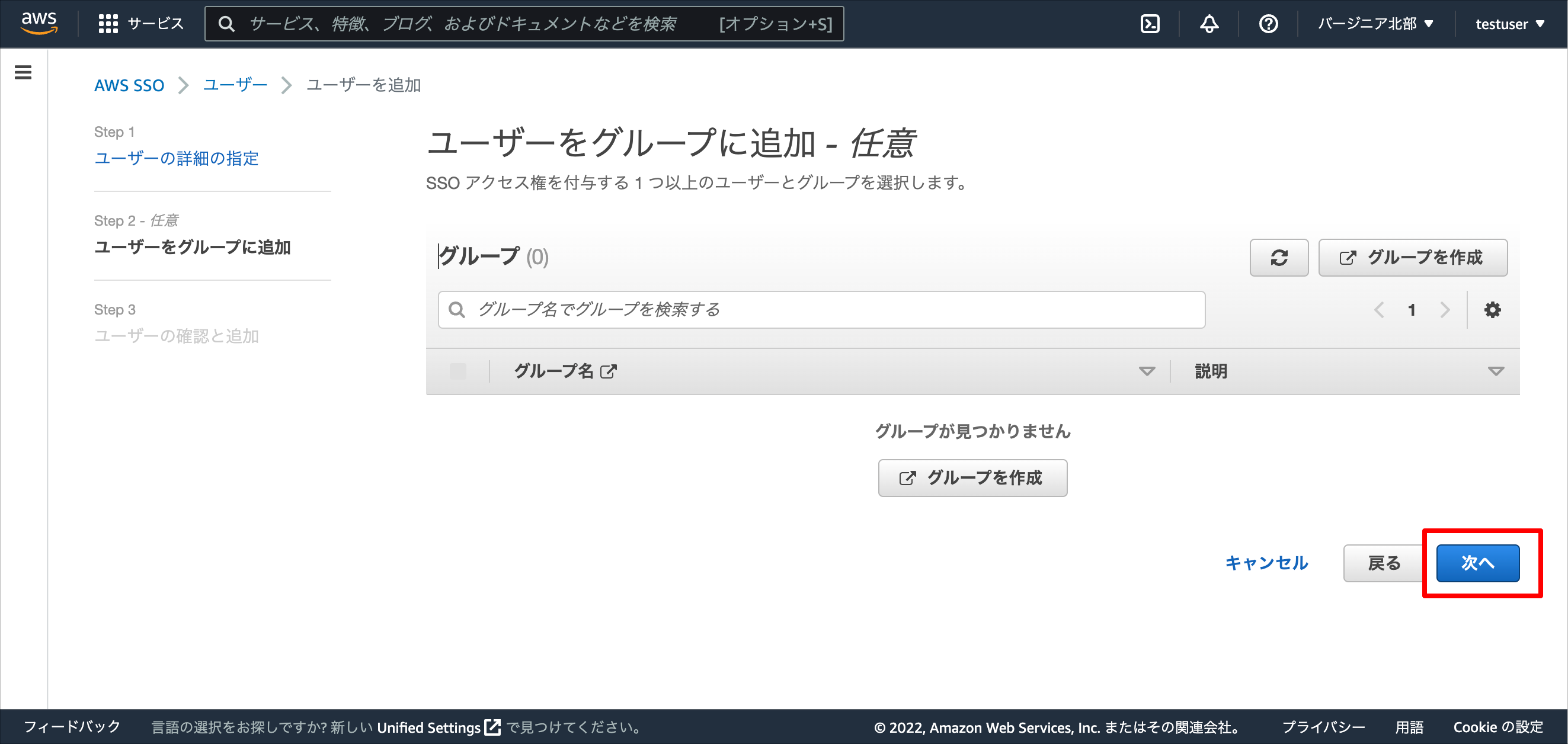Open Cookie の設定 footer link

click(1498, 727)
